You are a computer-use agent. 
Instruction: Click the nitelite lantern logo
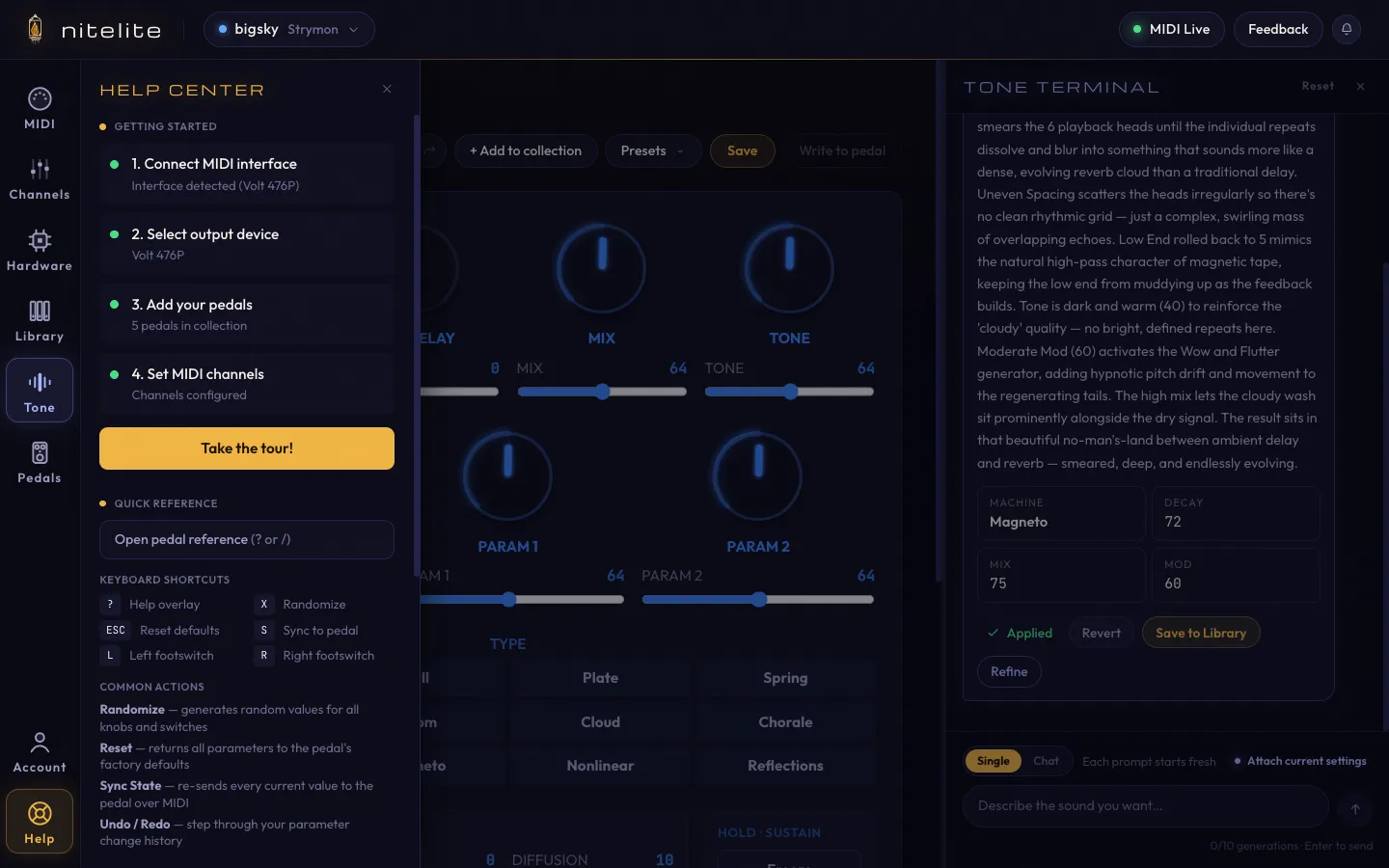tap(35, 29)
